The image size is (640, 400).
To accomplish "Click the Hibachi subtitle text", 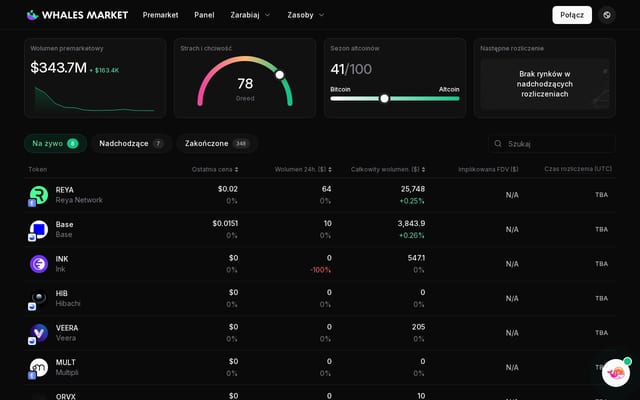I will click(x=68, y=304).
